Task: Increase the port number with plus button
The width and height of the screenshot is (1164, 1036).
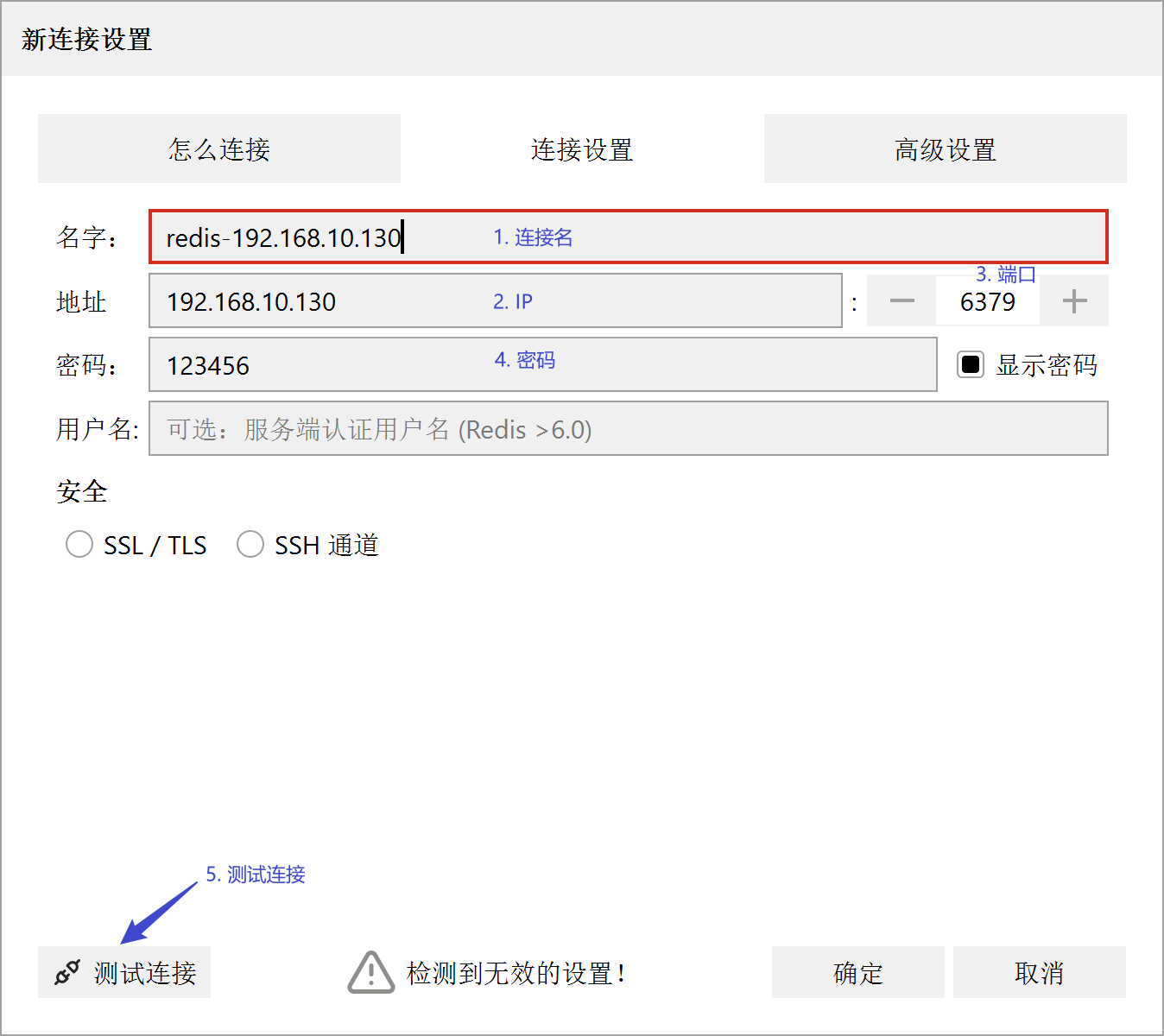Action: point(1074,301)
